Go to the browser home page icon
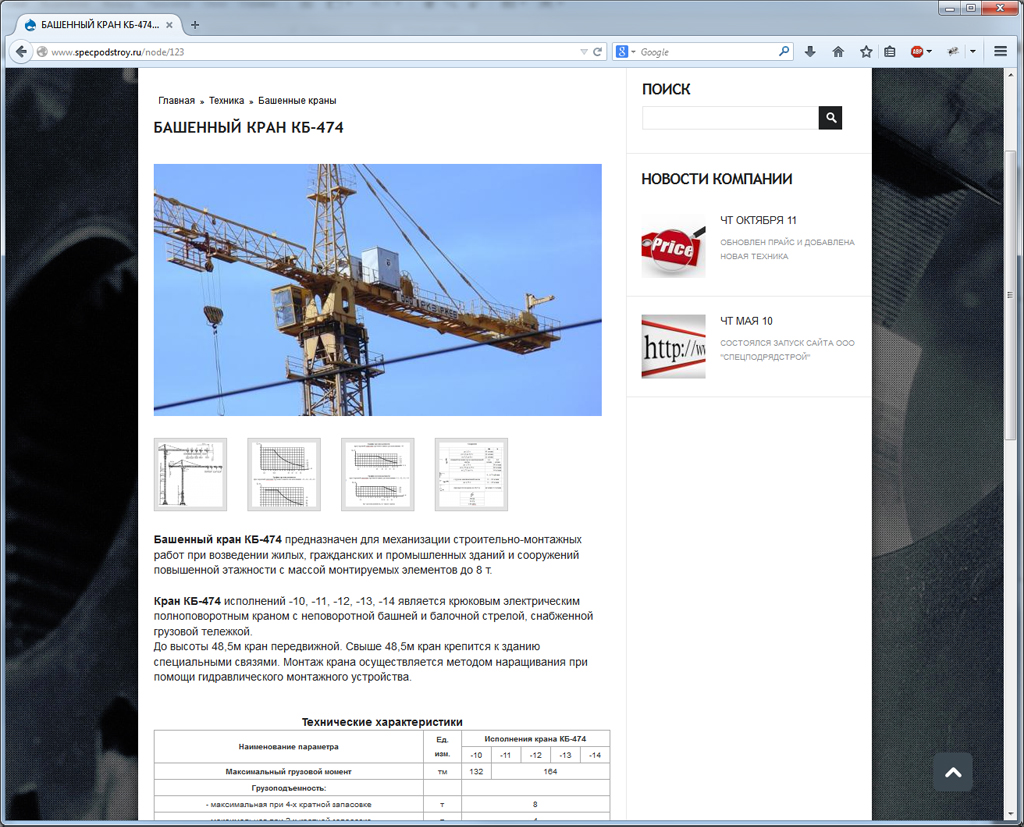The height and width of the screenshot is (827, 1024). [x=838, y=52]
